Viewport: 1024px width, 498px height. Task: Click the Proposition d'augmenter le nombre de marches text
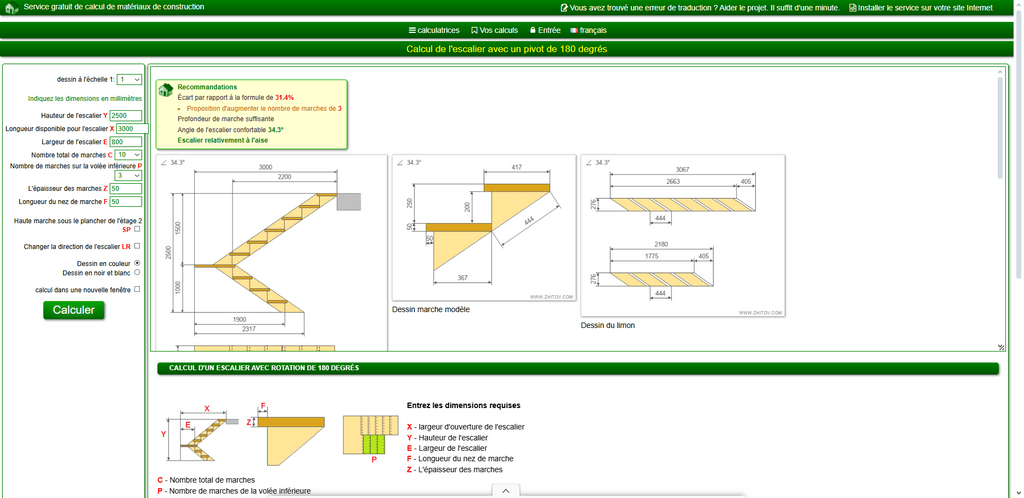pos(264,108)
